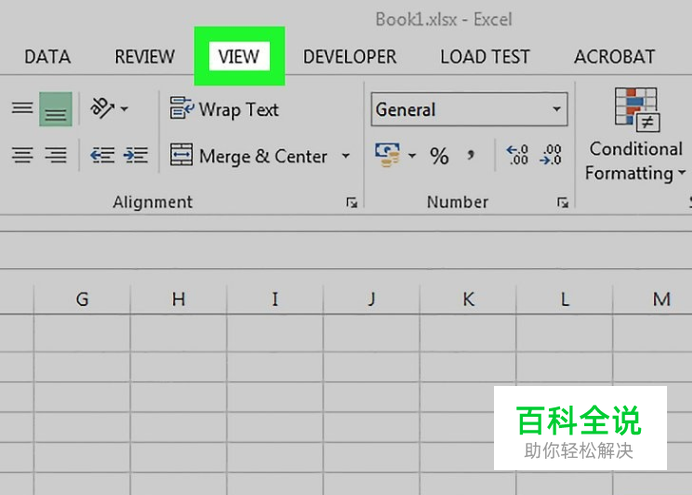Increase the cell indent
Viewport: 692px width, 495px height.
pos(136,155)
